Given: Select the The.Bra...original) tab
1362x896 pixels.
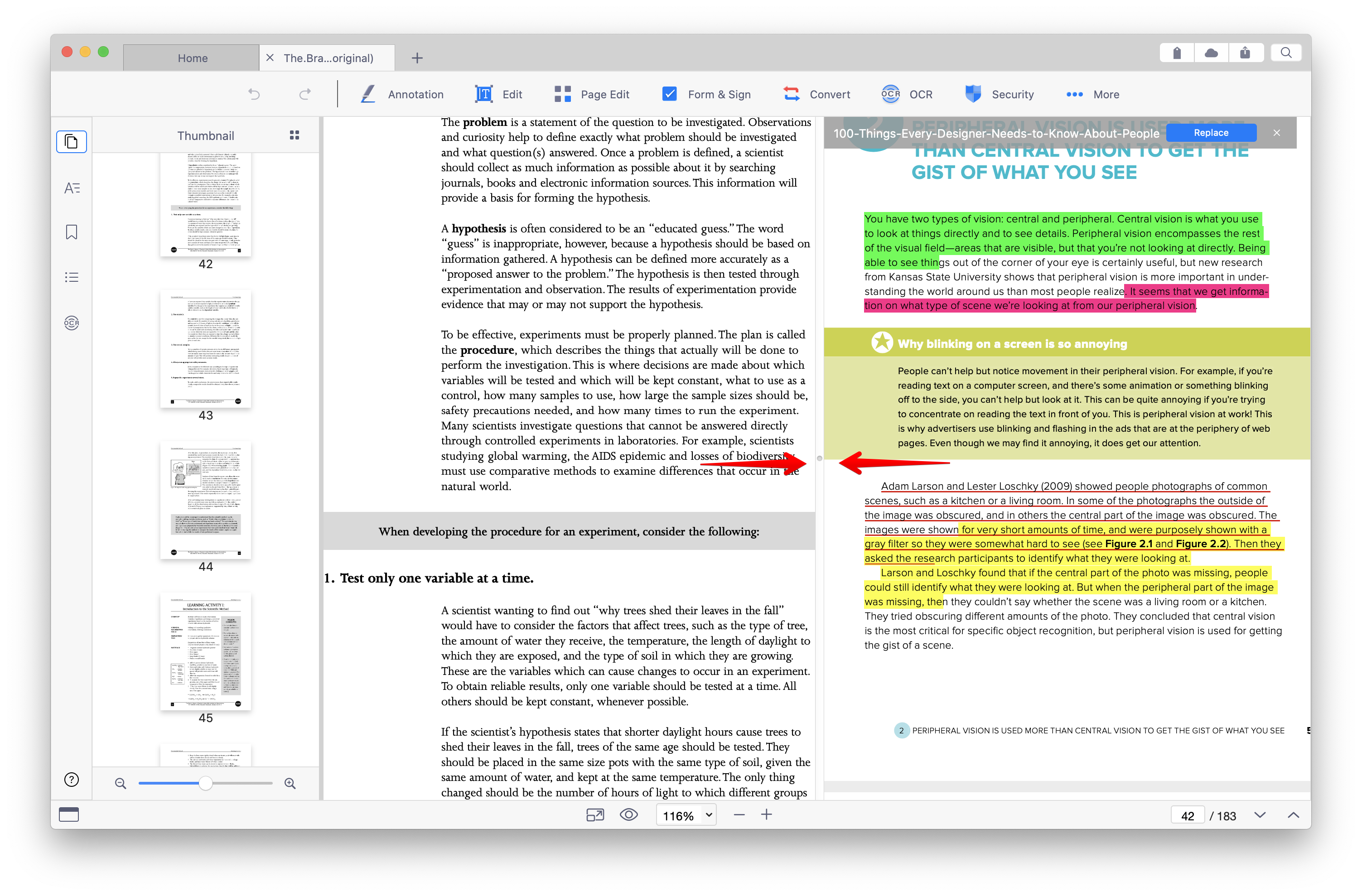Looking at the screenshot, I should [328, 58].
